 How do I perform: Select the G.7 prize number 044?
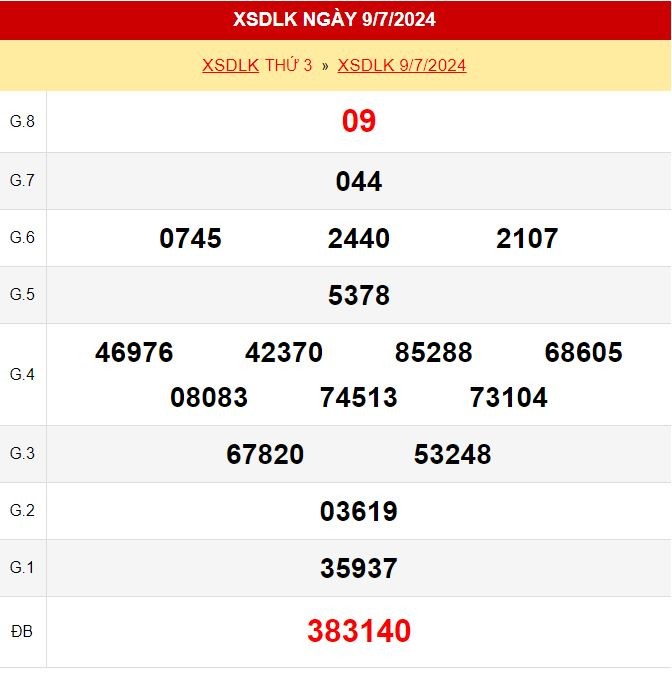tap(359, 181)
